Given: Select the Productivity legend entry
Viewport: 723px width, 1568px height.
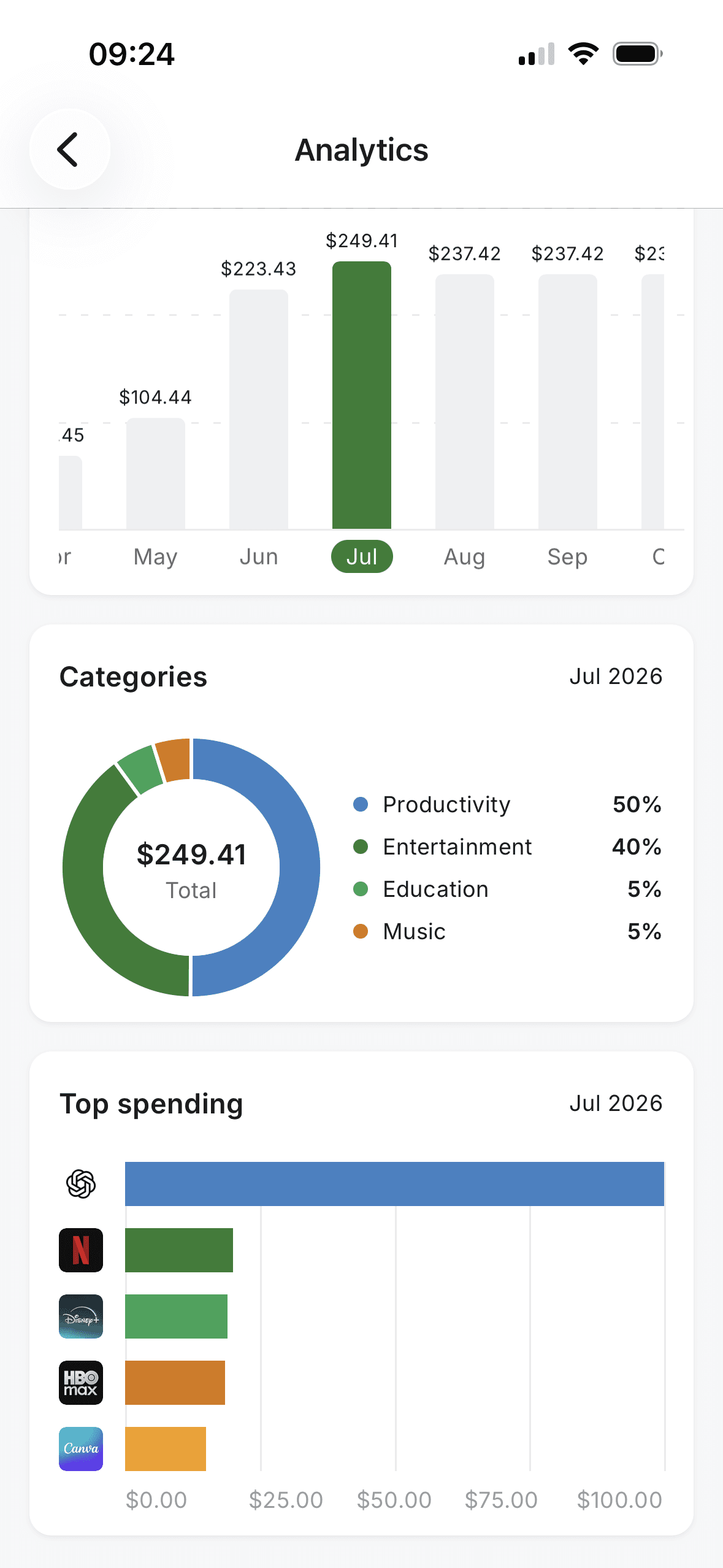Looking at the screenshot, I should click(x=508, y=804).
